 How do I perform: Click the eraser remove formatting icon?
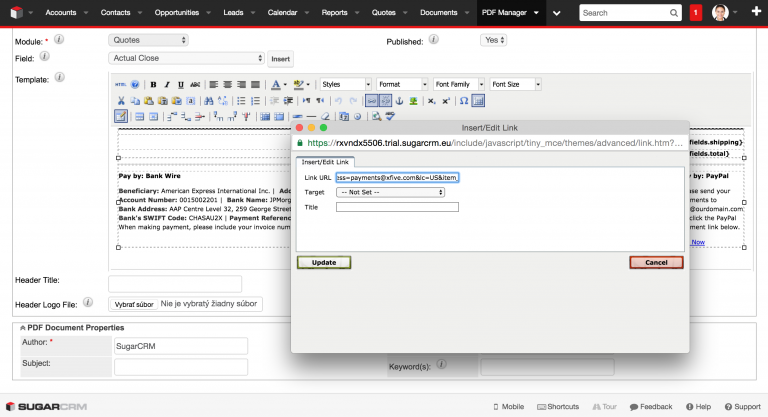pos(325,117)
